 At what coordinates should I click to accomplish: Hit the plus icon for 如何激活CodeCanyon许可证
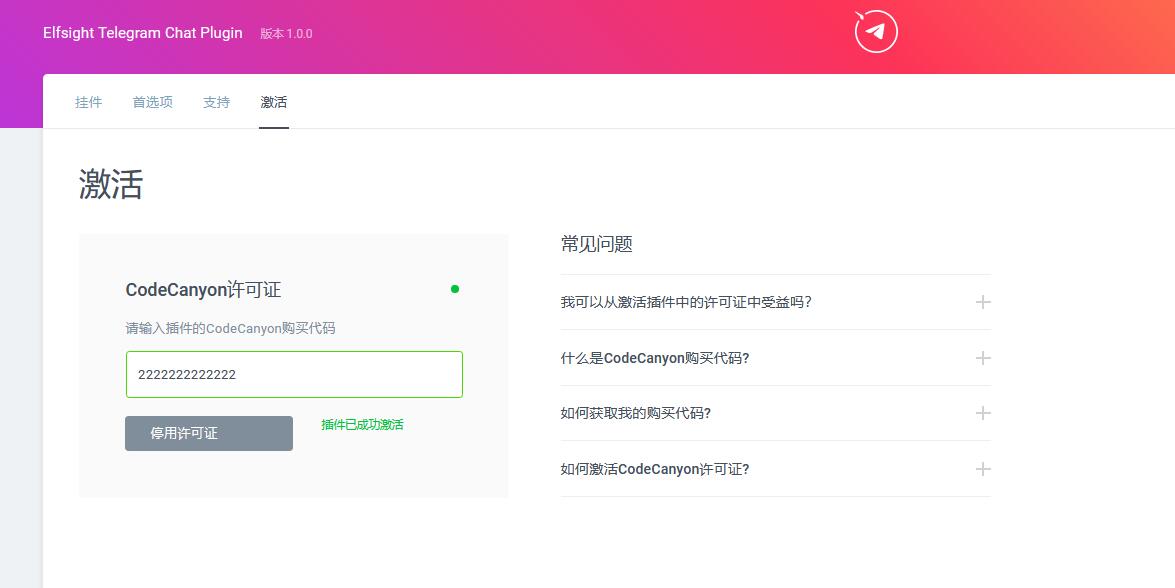[x=982, y=469]
